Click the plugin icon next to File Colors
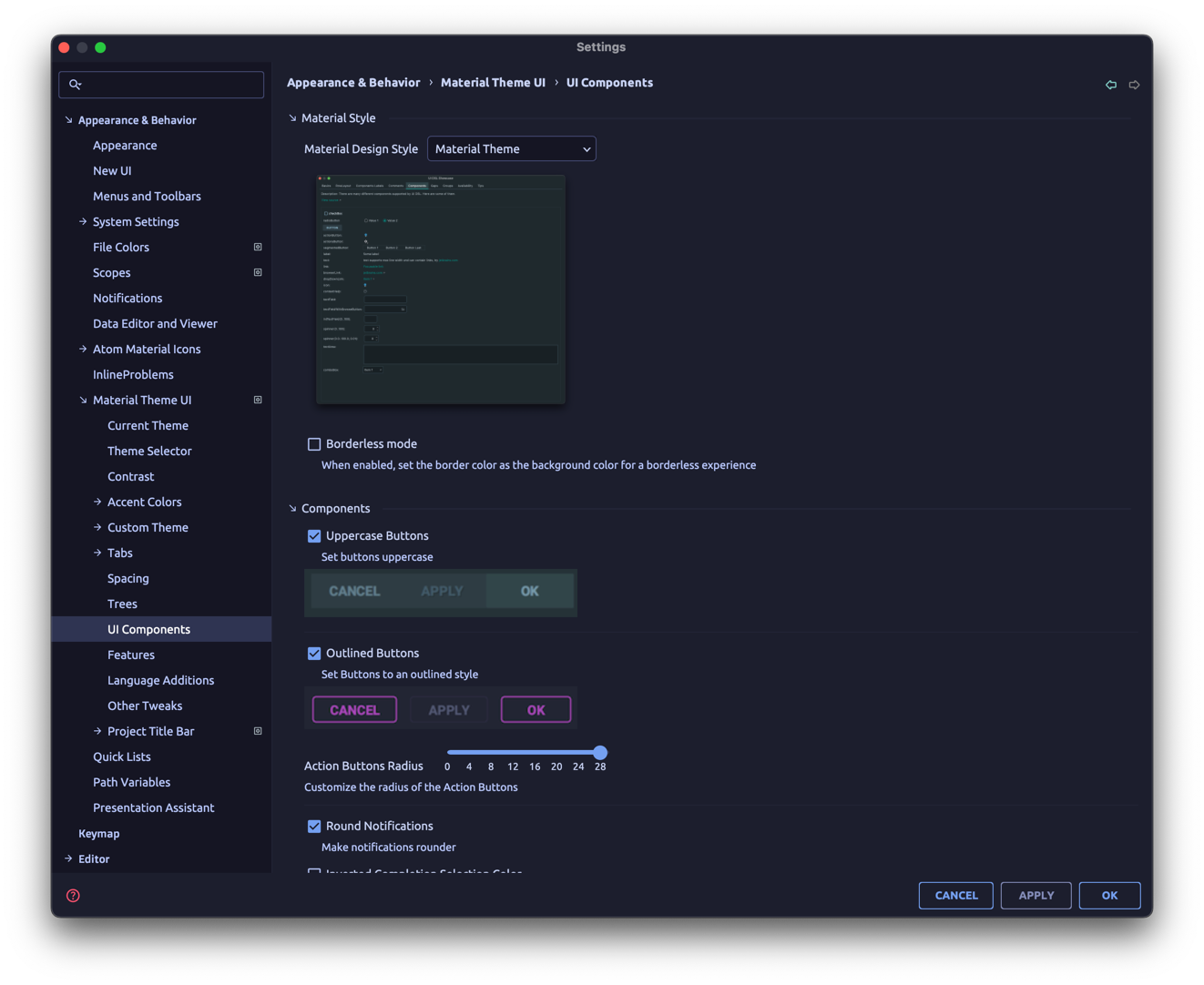This screenshot has width=1204, height=985. pos(257,247)
